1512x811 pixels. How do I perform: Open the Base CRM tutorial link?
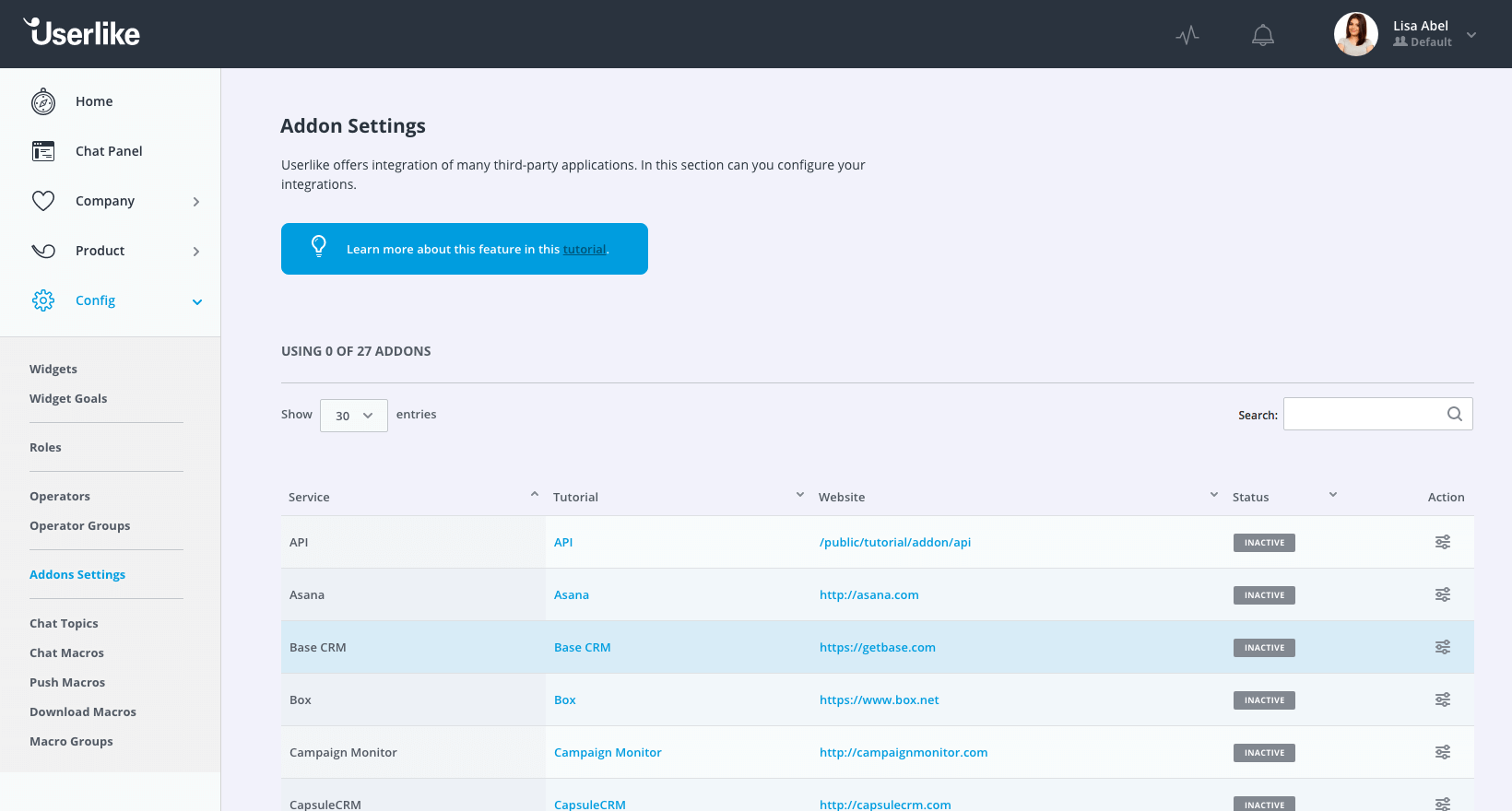click(x=583, y=647)
